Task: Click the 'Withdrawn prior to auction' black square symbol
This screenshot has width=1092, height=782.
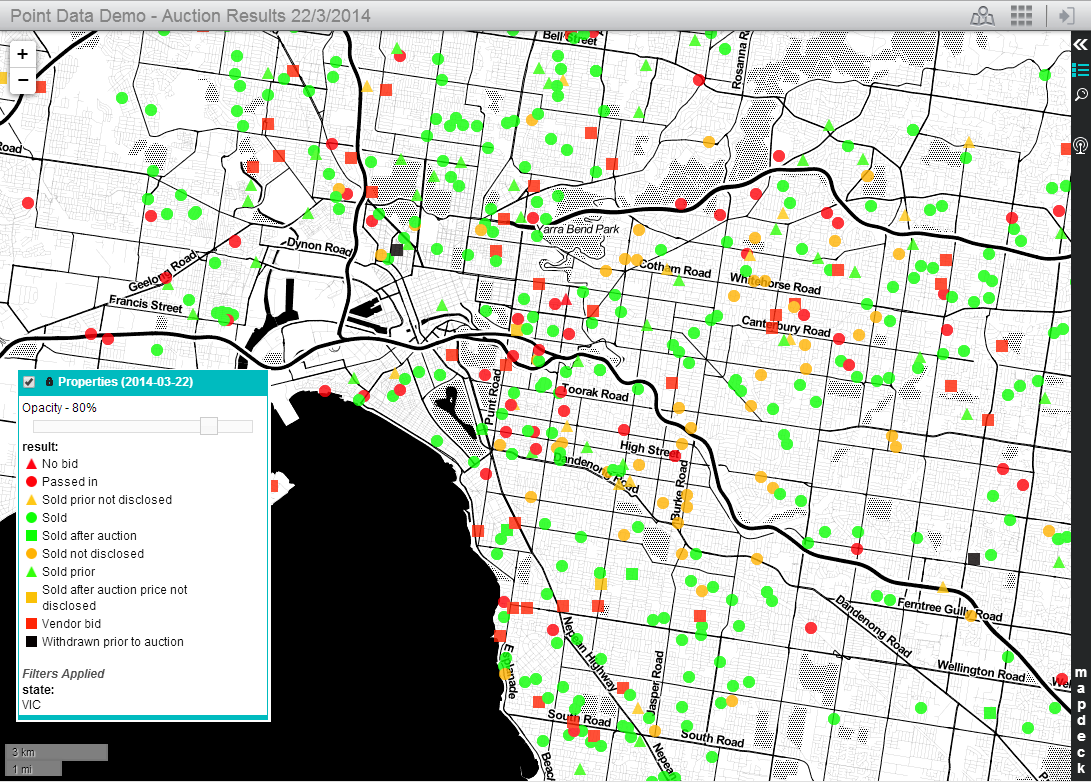Action: 30,641
